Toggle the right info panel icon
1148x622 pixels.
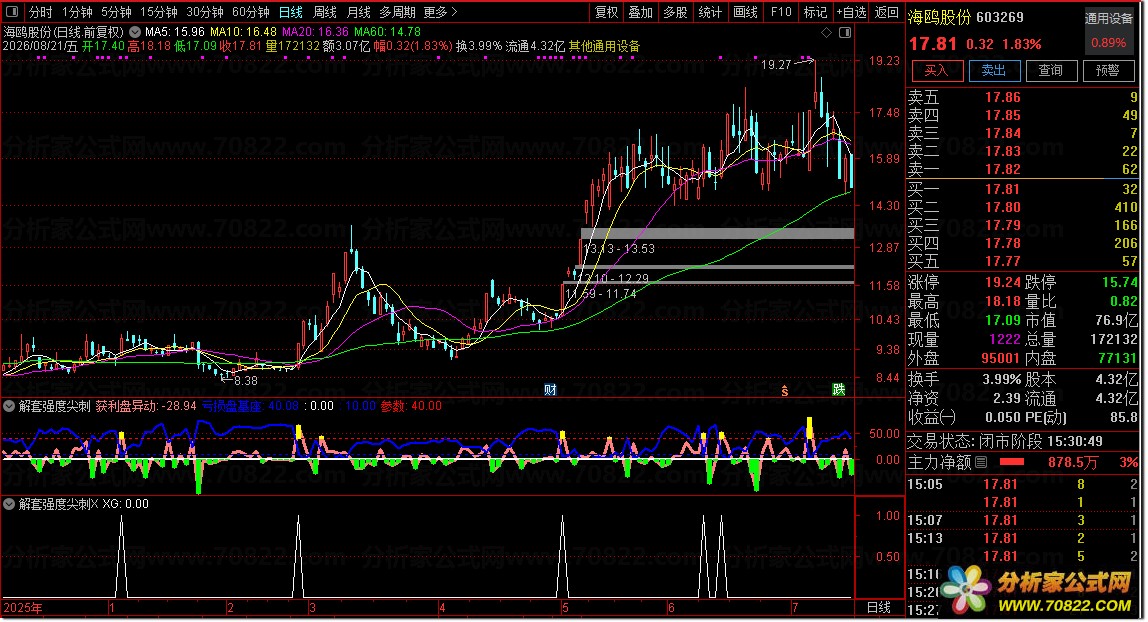(x=845, y=32)
